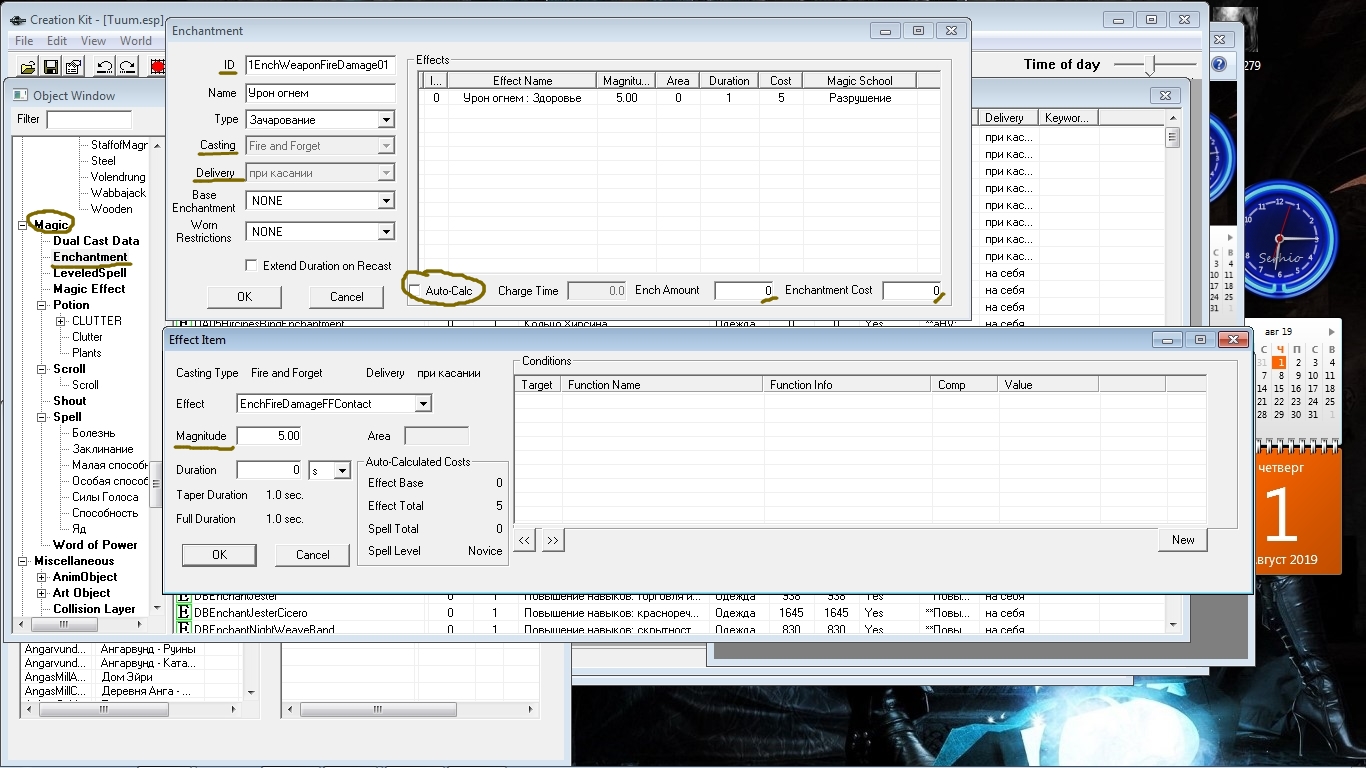Open the World menu
1366x768 pixels.
coord(136,41)
